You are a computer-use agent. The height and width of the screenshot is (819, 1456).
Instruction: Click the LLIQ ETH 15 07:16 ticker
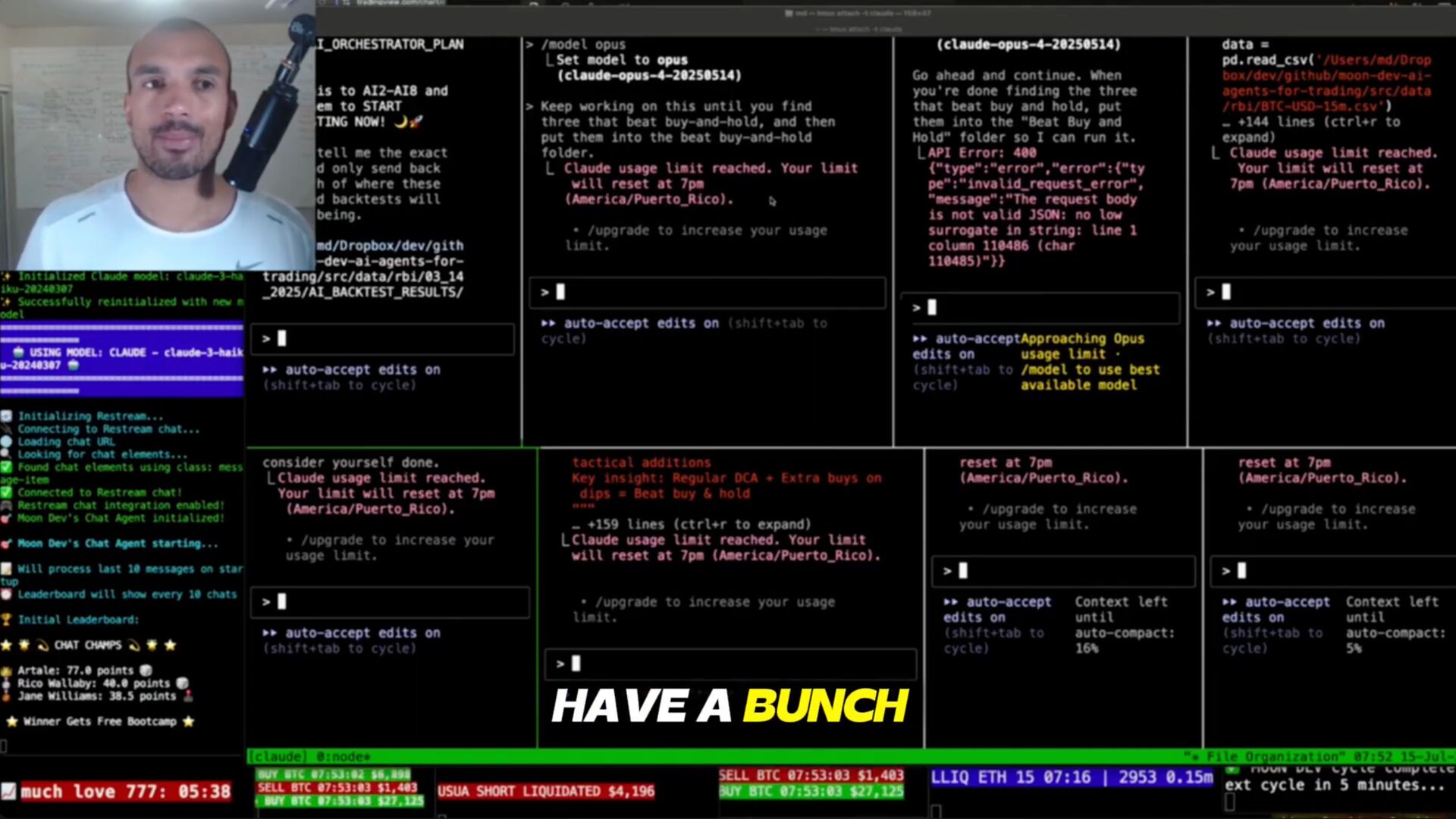tap(1072, 777)
